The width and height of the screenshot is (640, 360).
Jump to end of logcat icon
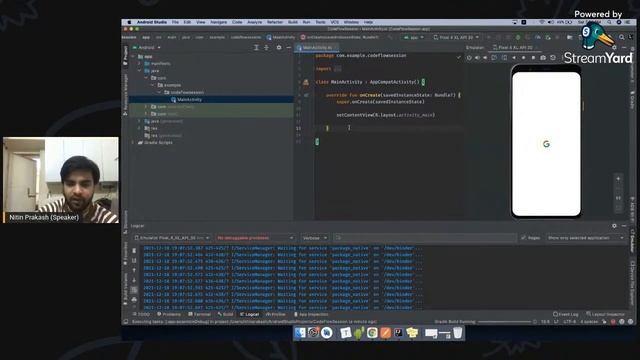point(134,260)
